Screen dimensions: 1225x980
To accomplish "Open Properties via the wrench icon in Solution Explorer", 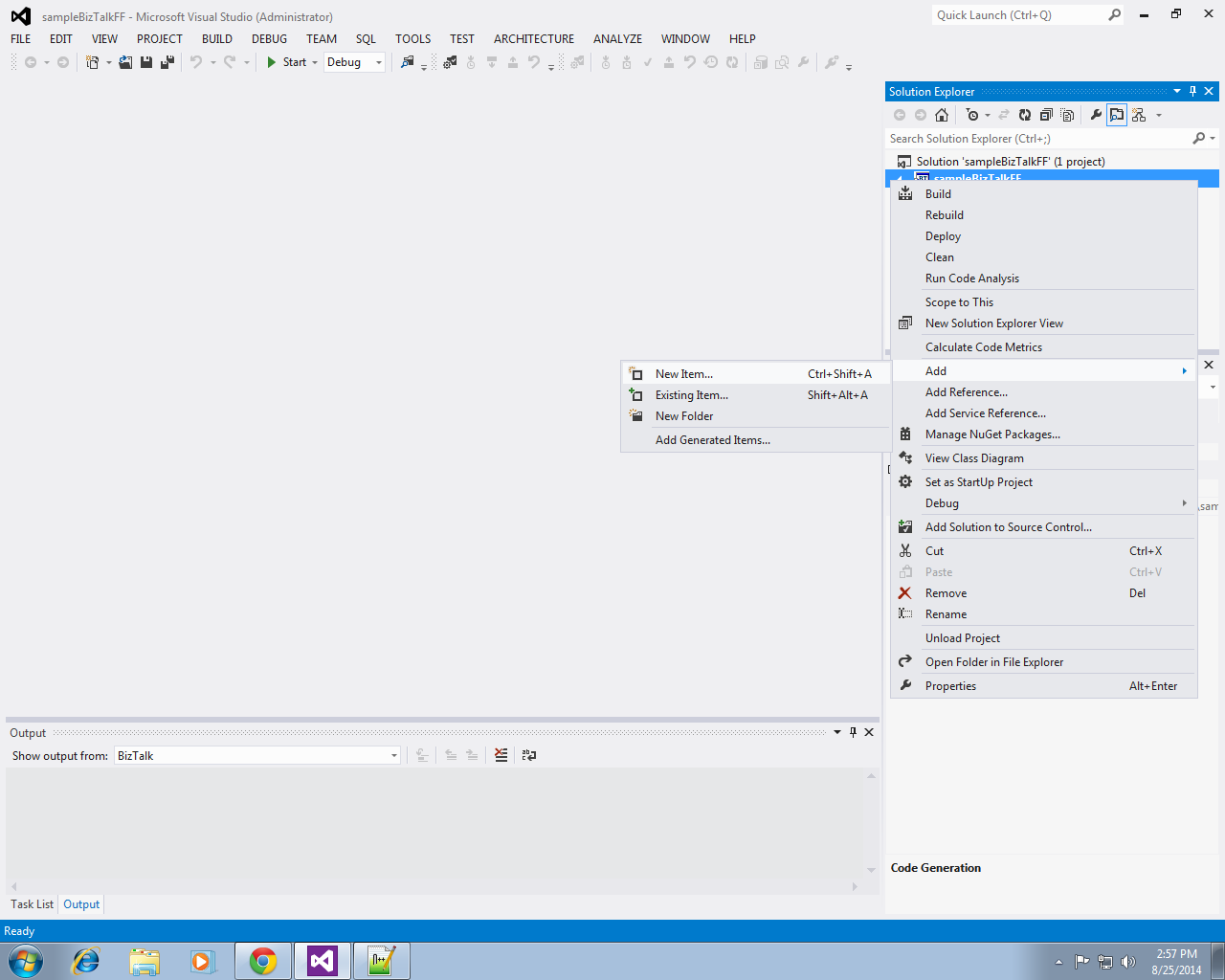I will coord(1096,114).
